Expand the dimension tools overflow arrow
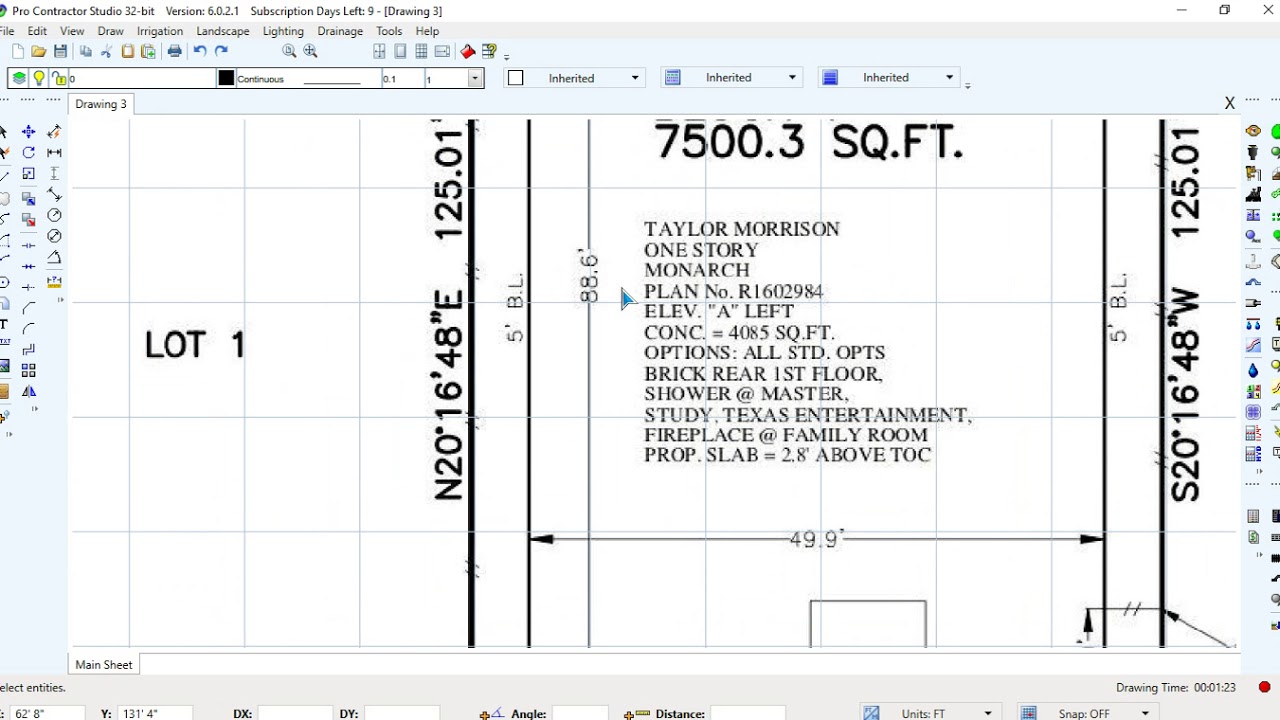This screenshot has height=720, width=1280. click(60, 300)
